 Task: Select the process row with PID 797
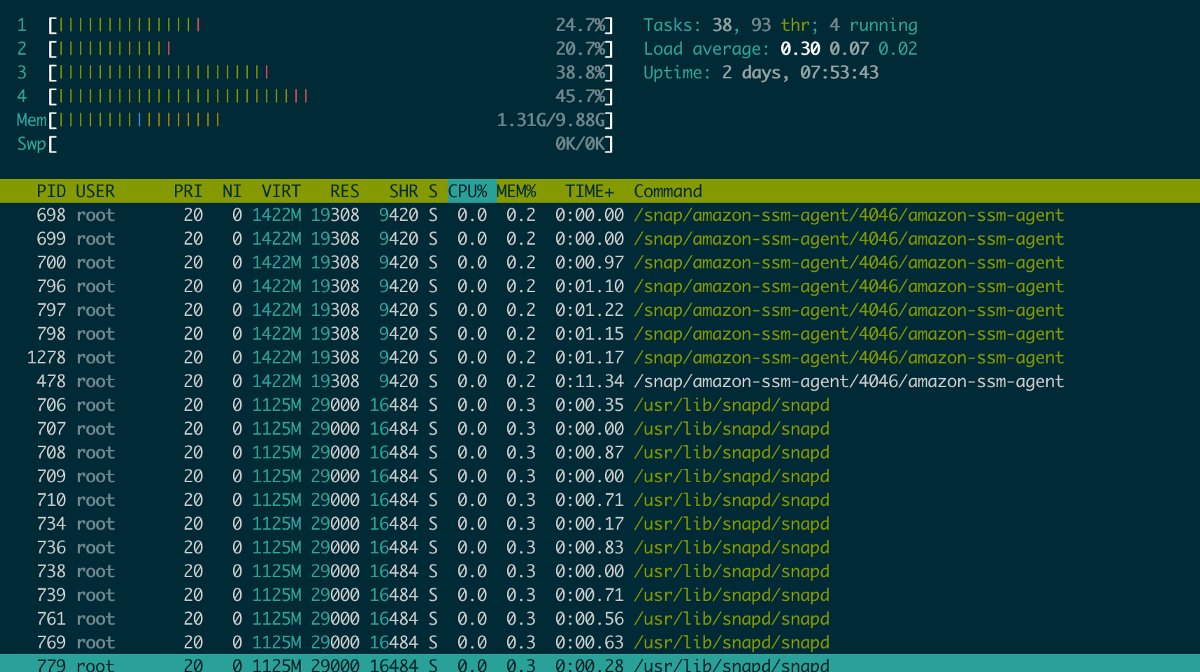pos(600,310)
